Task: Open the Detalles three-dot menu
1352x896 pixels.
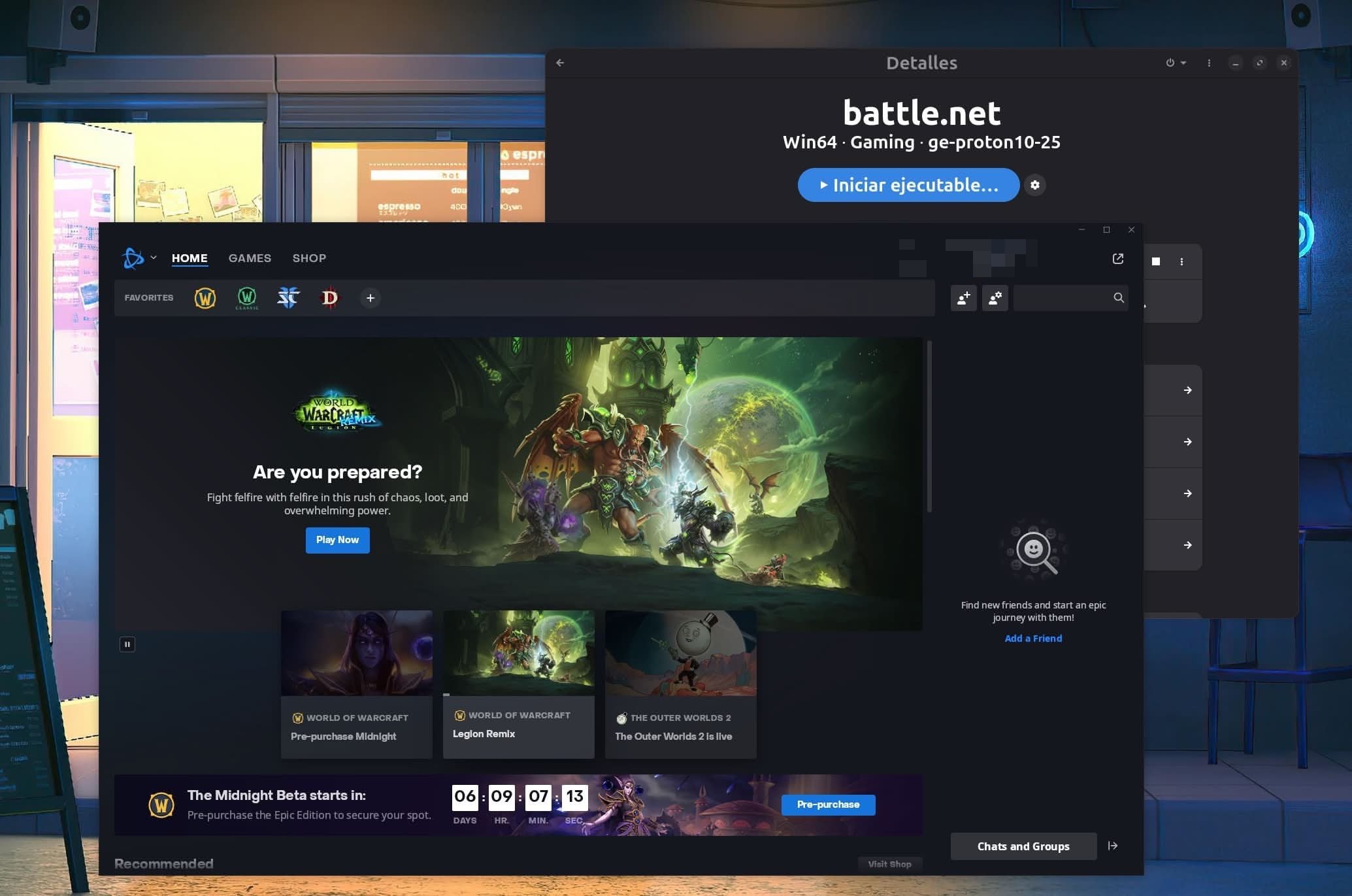Action: click(x=1208, y=63)
